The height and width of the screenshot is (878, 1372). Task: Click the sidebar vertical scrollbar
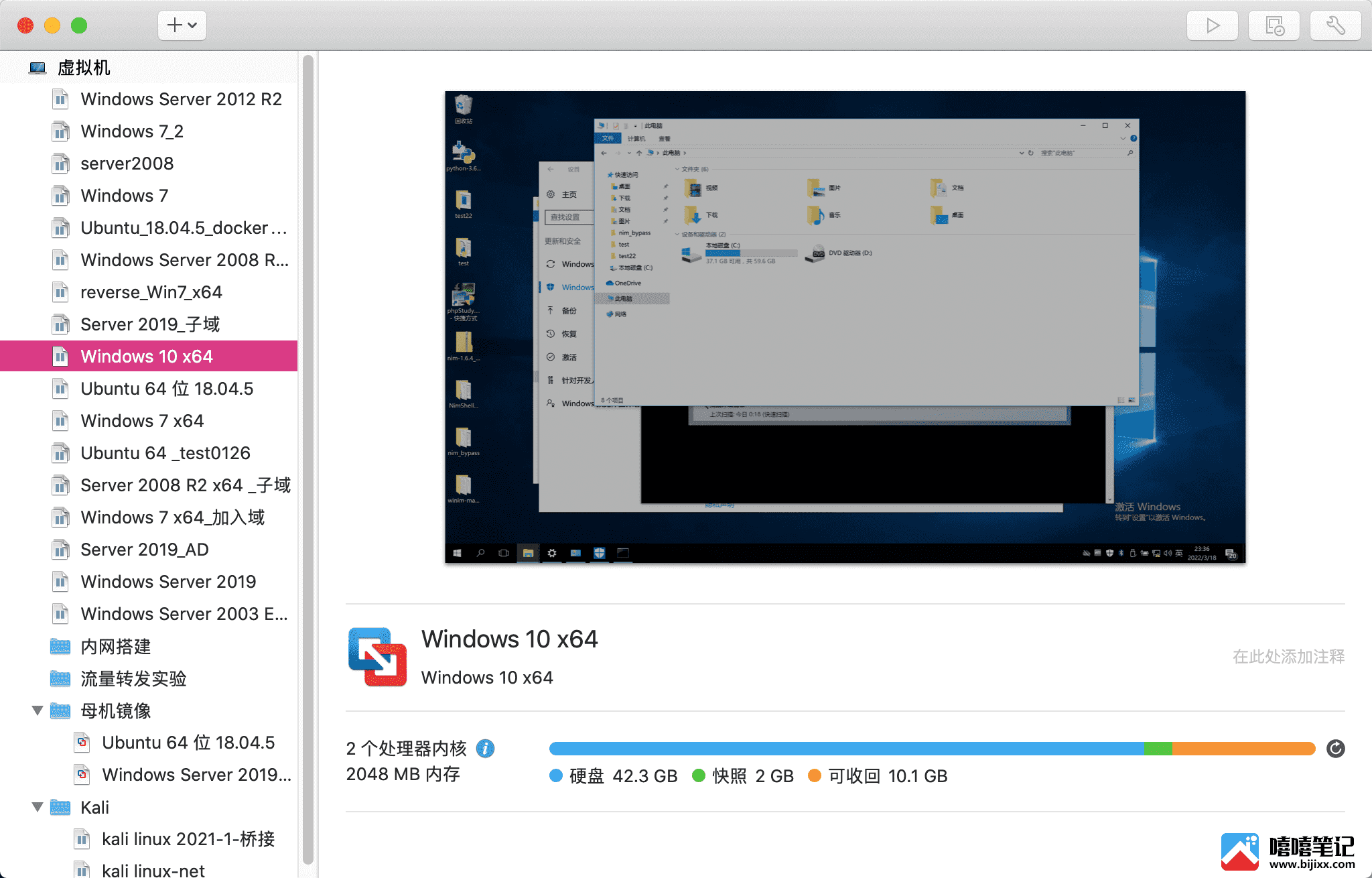(308, 460)
